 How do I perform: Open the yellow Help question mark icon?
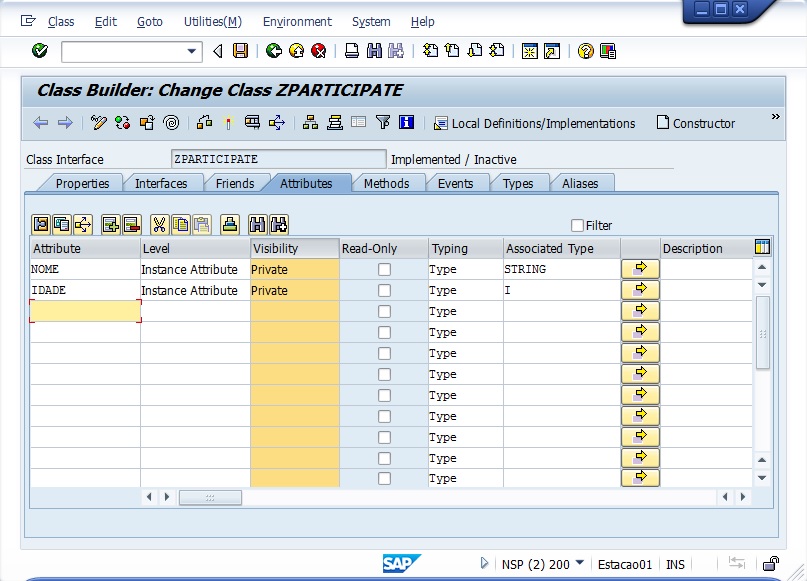tap(585, 51)
